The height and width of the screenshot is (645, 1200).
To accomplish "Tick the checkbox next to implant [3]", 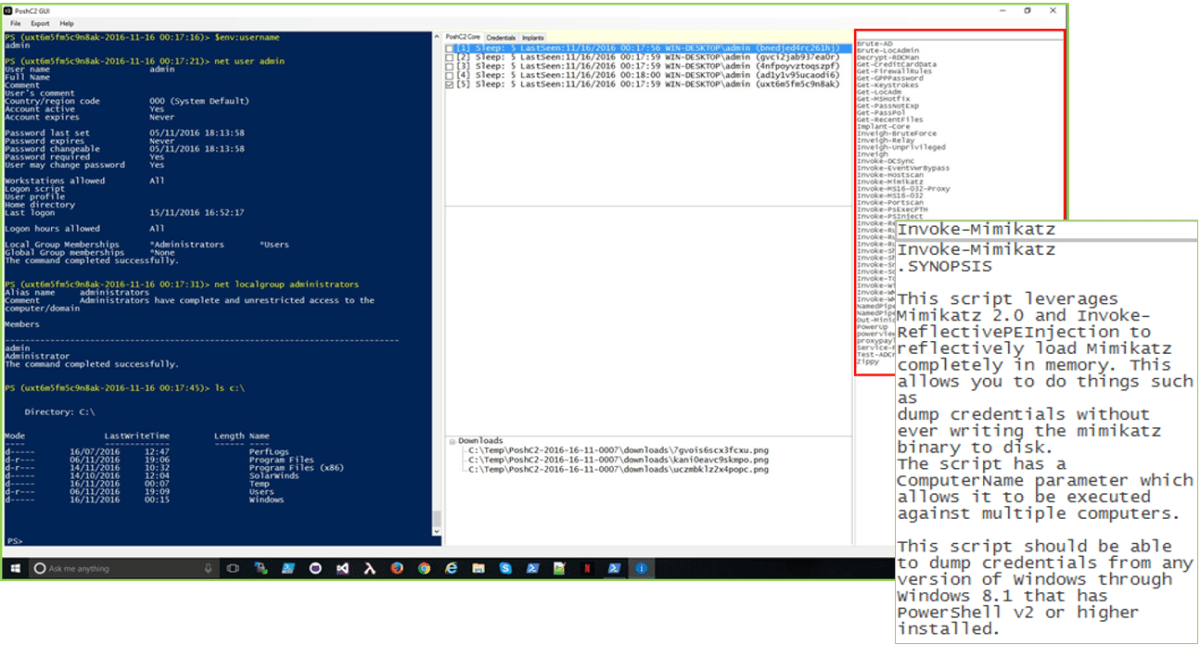I will (450, 65).
